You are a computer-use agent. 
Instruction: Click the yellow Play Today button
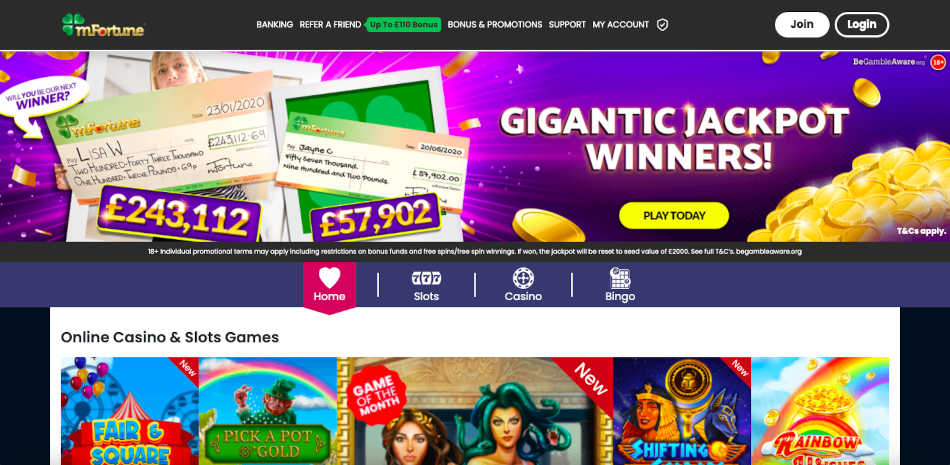674,215
